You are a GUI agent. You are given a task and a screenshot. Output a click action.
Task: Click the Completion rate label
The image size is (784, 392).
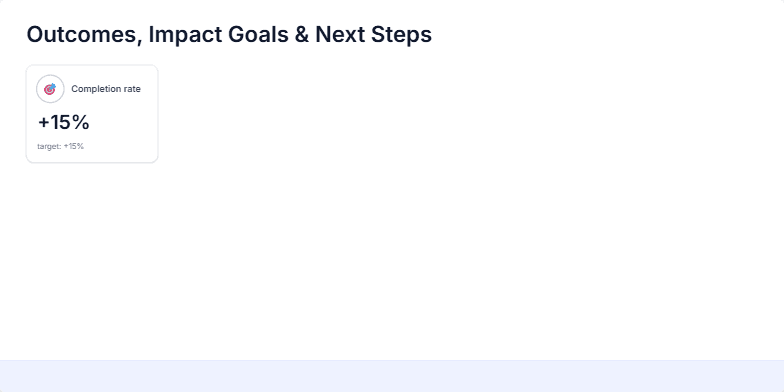(106, 89)
